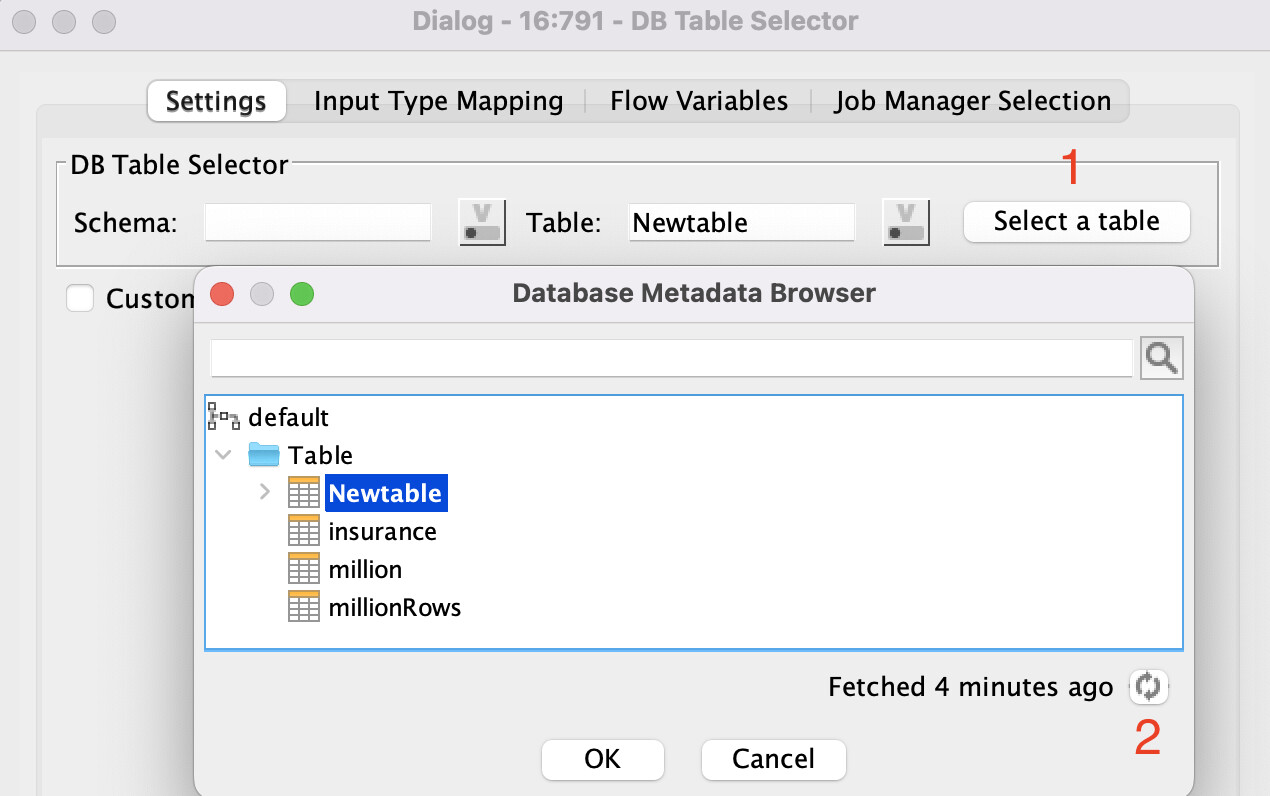The width and height of the screenshot is (1270, 796).
Task: Click green zoom button of Metadata Browser
Action: point(302,294)
